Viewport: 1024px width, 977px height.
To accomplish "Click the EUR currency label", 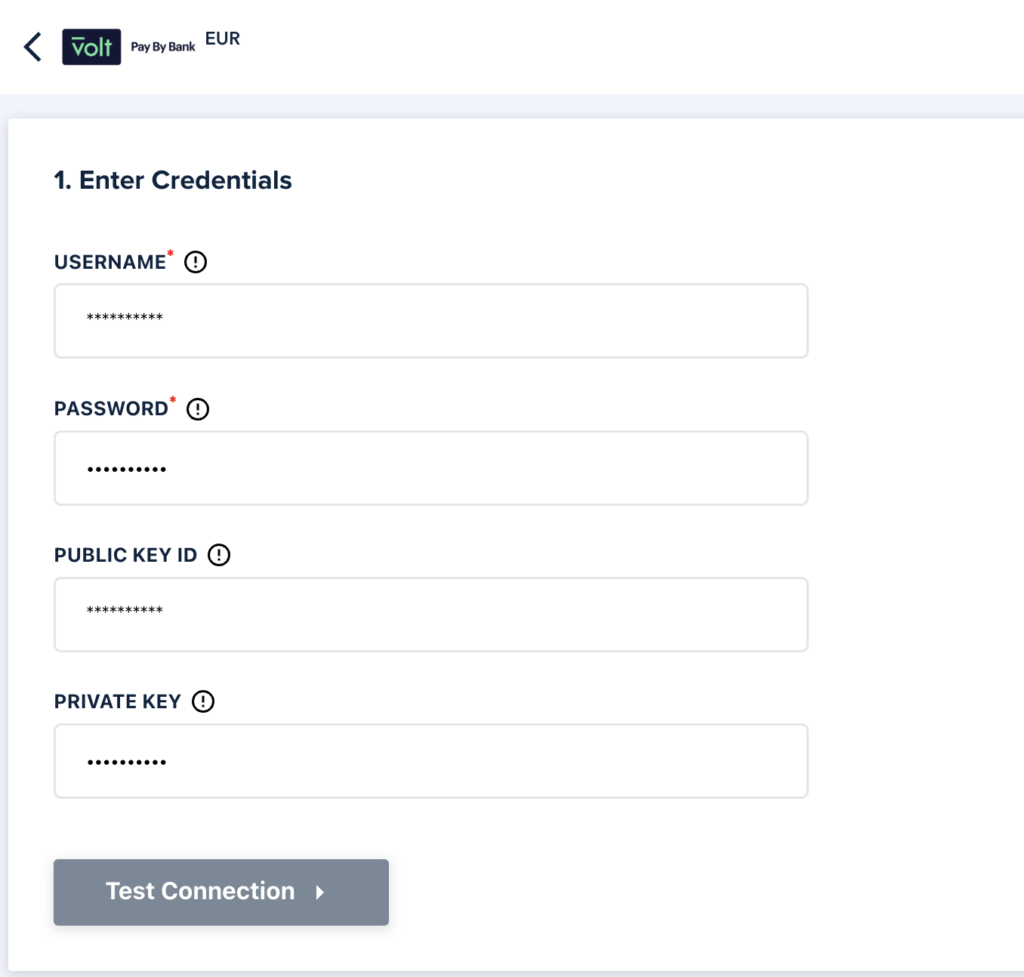I will [222, 40].
